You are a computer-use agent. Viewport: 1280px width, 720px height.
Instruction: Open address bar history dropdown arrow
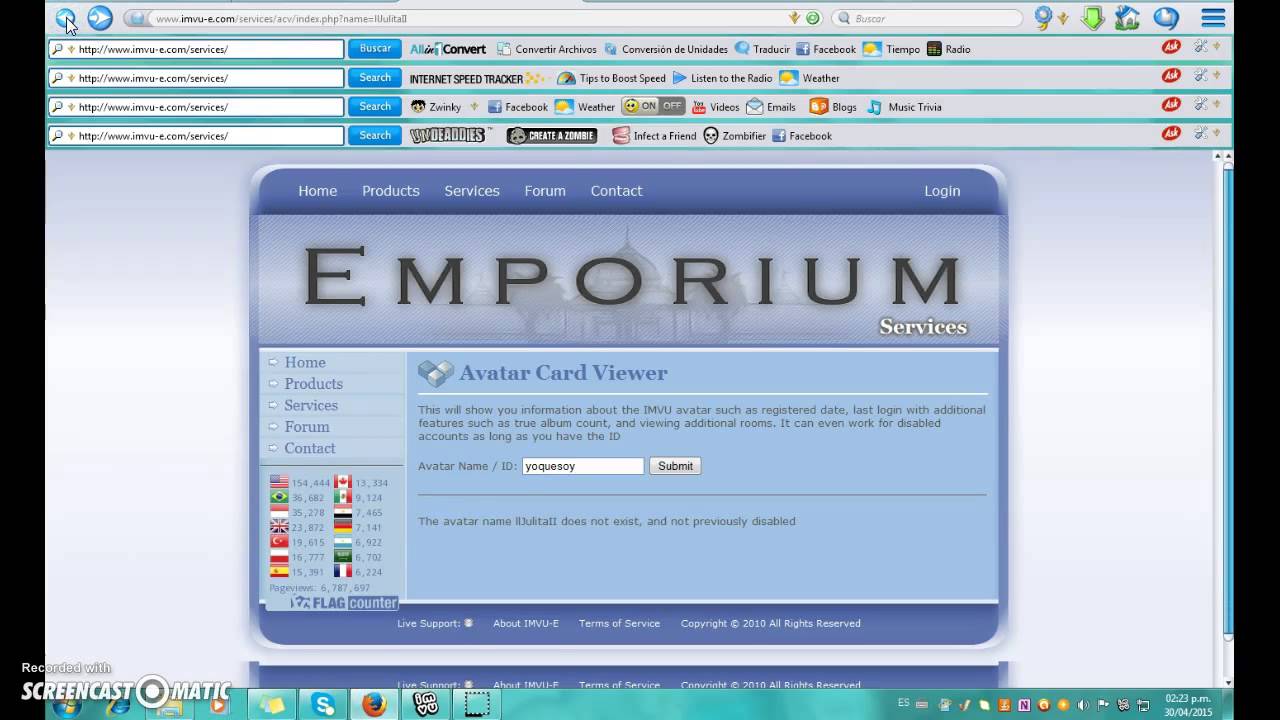795,18
